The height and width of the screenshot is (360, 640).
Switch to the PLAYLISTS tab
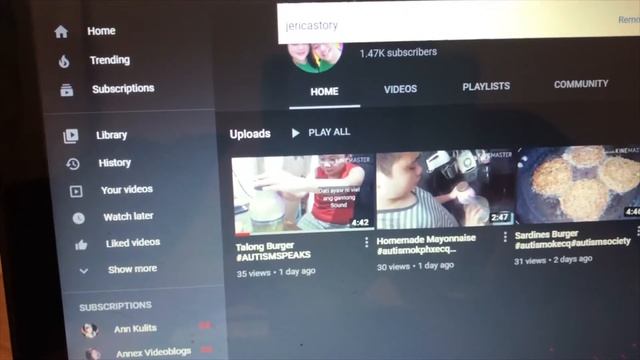tap(486, 87)
